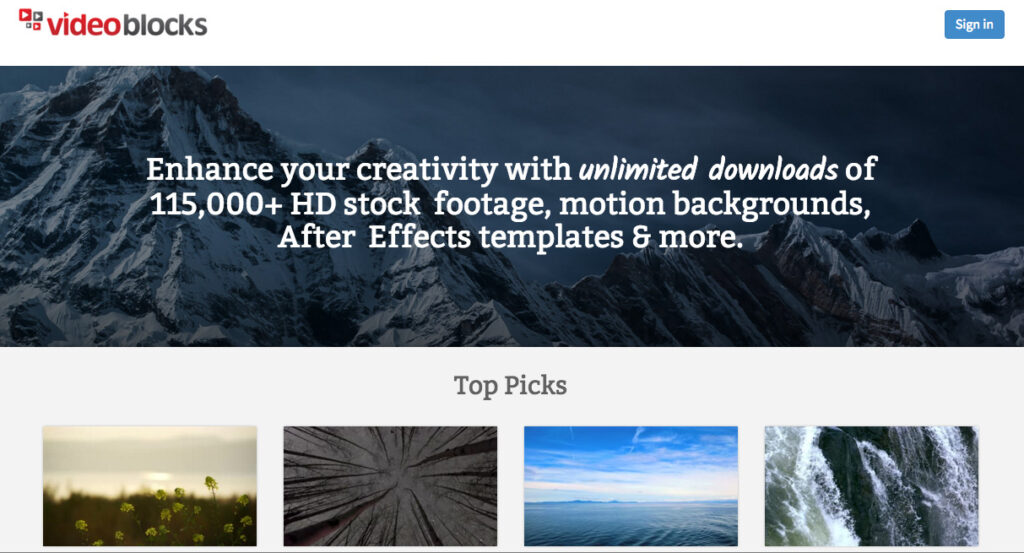
Task: Open the ocean horizon video thumbnail
Action: tap(631, 486)
